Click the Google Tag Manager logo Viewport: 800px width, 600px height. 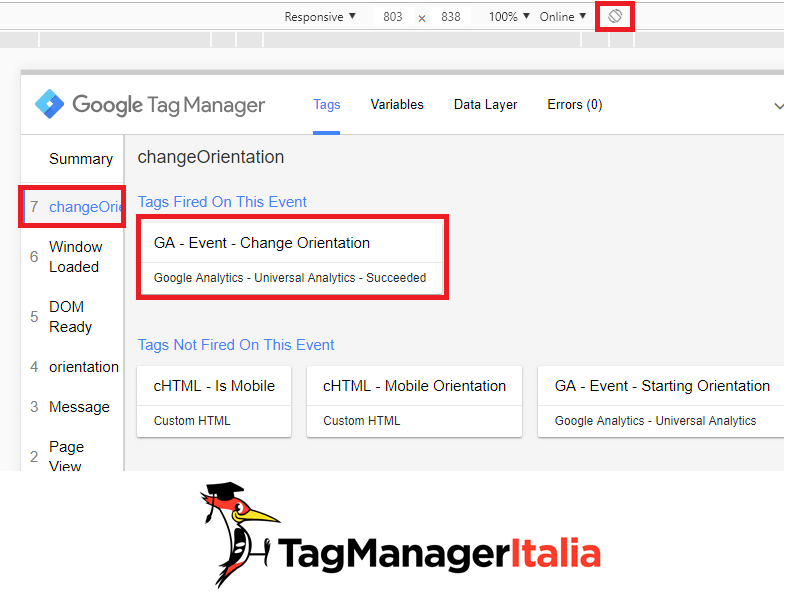pyautogui.click(x=150, y=105)
